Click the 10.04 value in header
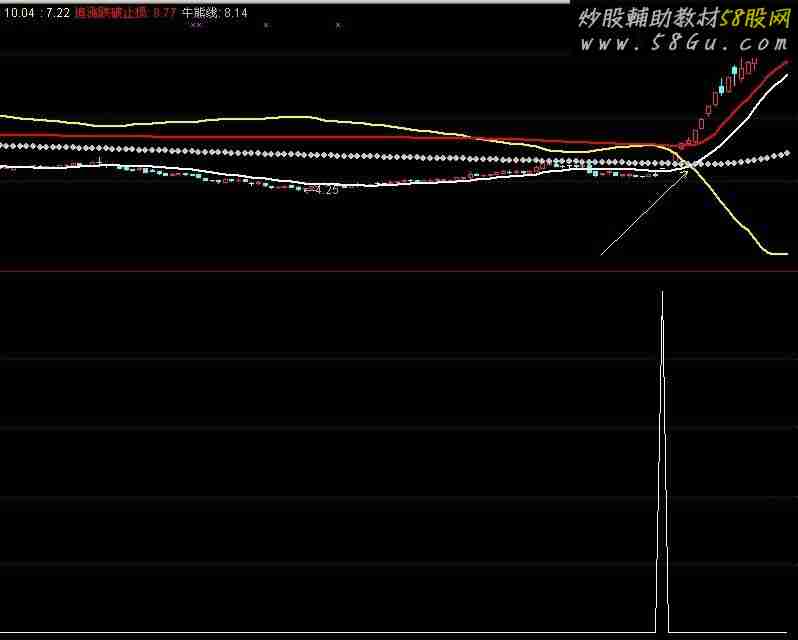The image size is (798, 640). [17, 13]
